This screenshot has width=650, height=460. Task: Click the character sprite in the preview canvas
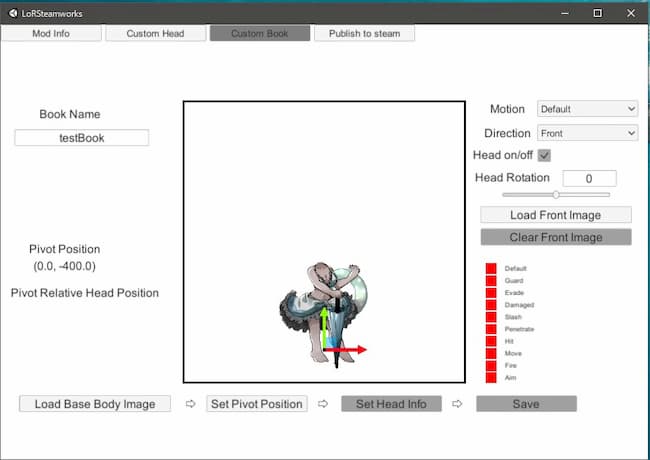coord(323,315)
